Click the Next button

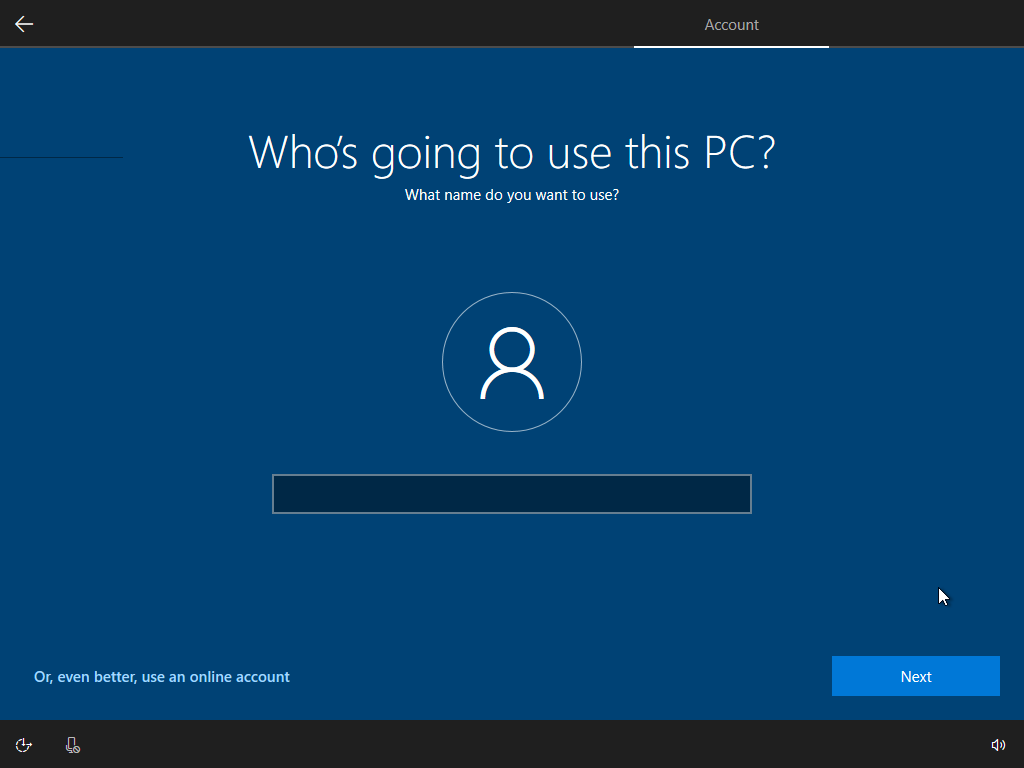(x=915, y=676)
